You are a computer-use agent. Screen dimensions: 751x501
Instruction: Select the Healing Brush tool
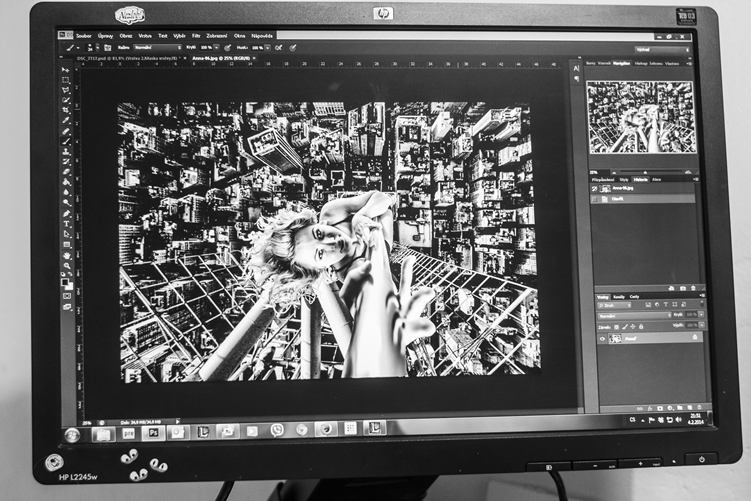[66, 131]
